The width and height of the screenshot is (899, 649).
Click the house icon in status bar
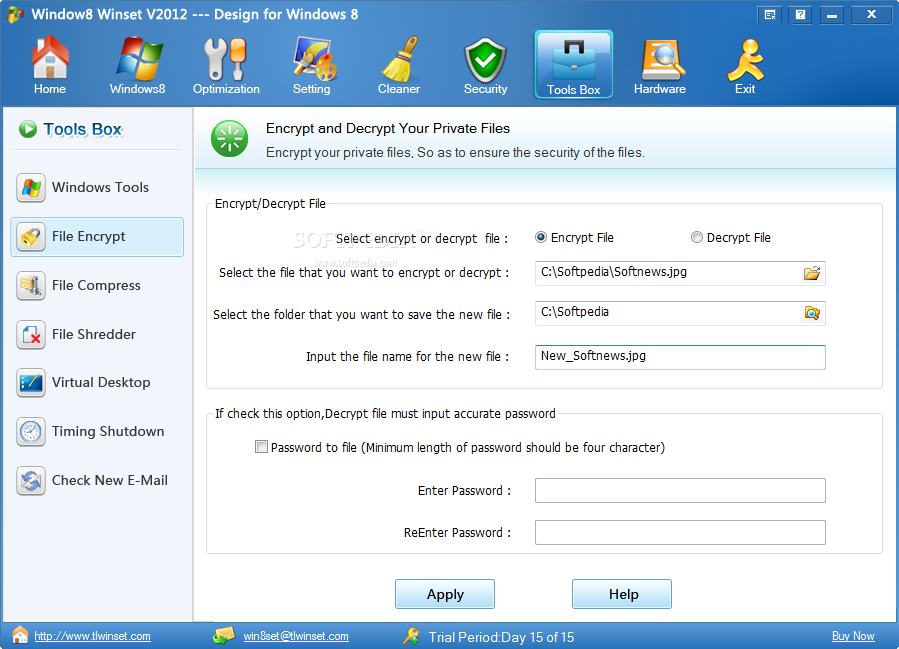[20, 635]
